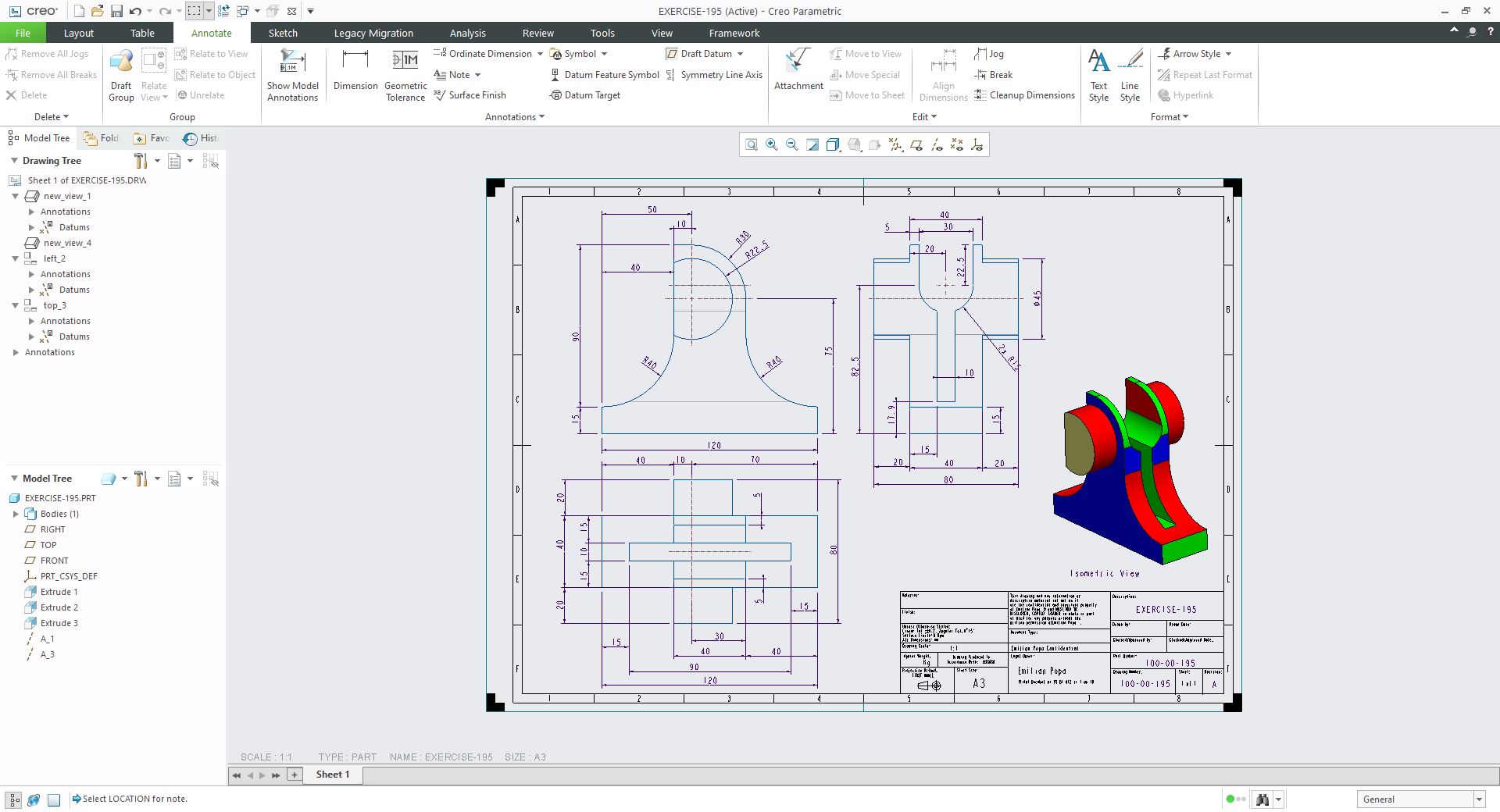Select the FRONT datum plane in Model Tree
Image resolution: width=1500 pixels, height=812 pixels.
coord(47,561)
